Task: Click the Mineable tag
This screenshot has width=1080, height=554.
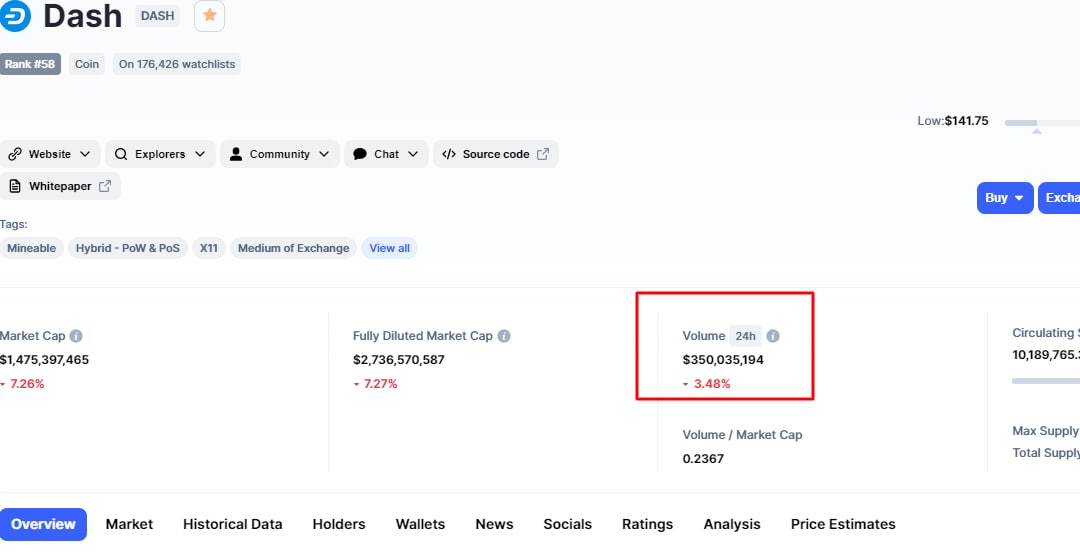Action: click(x=32, y=248)
